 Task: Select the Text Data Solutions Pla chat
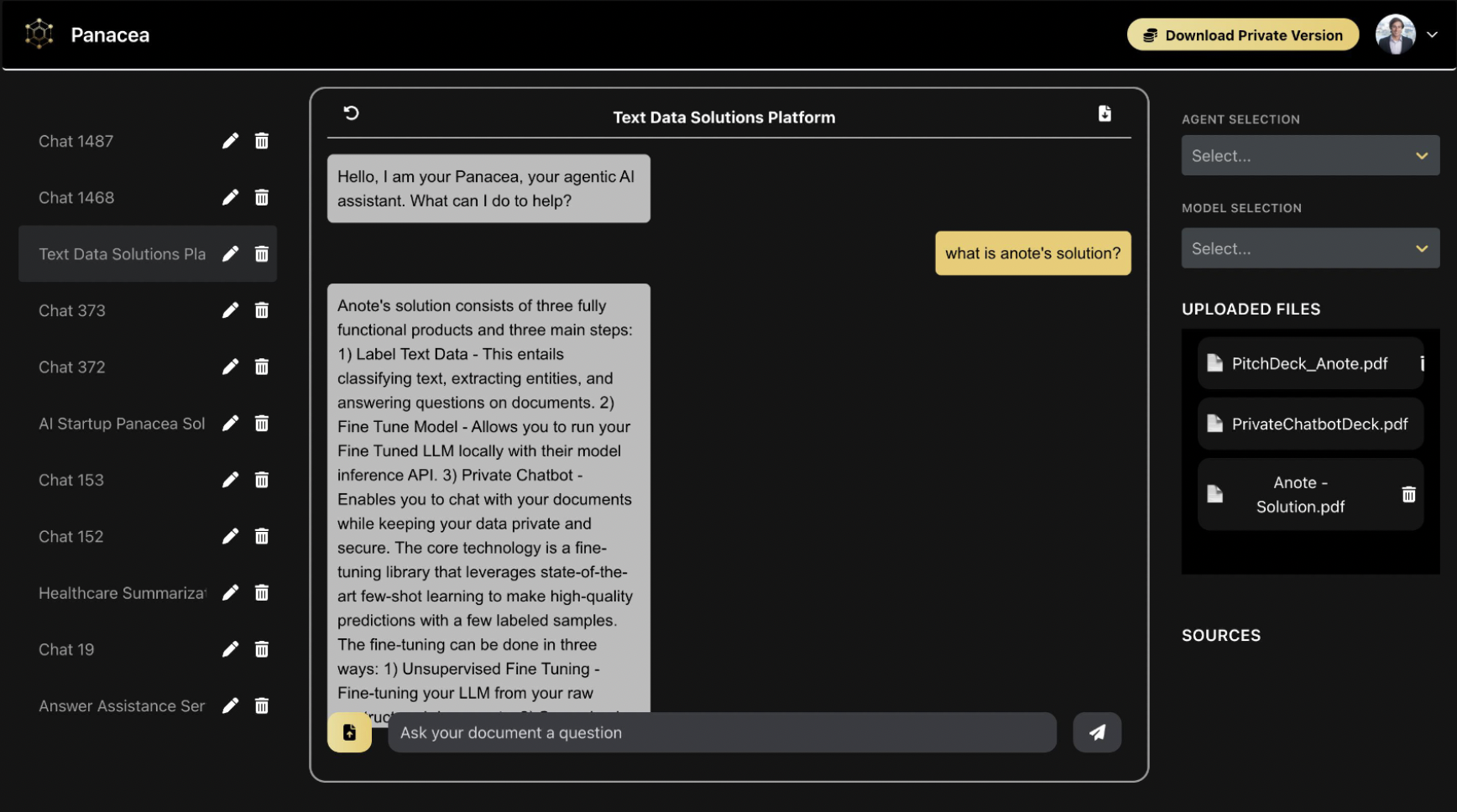pos(122,253)
